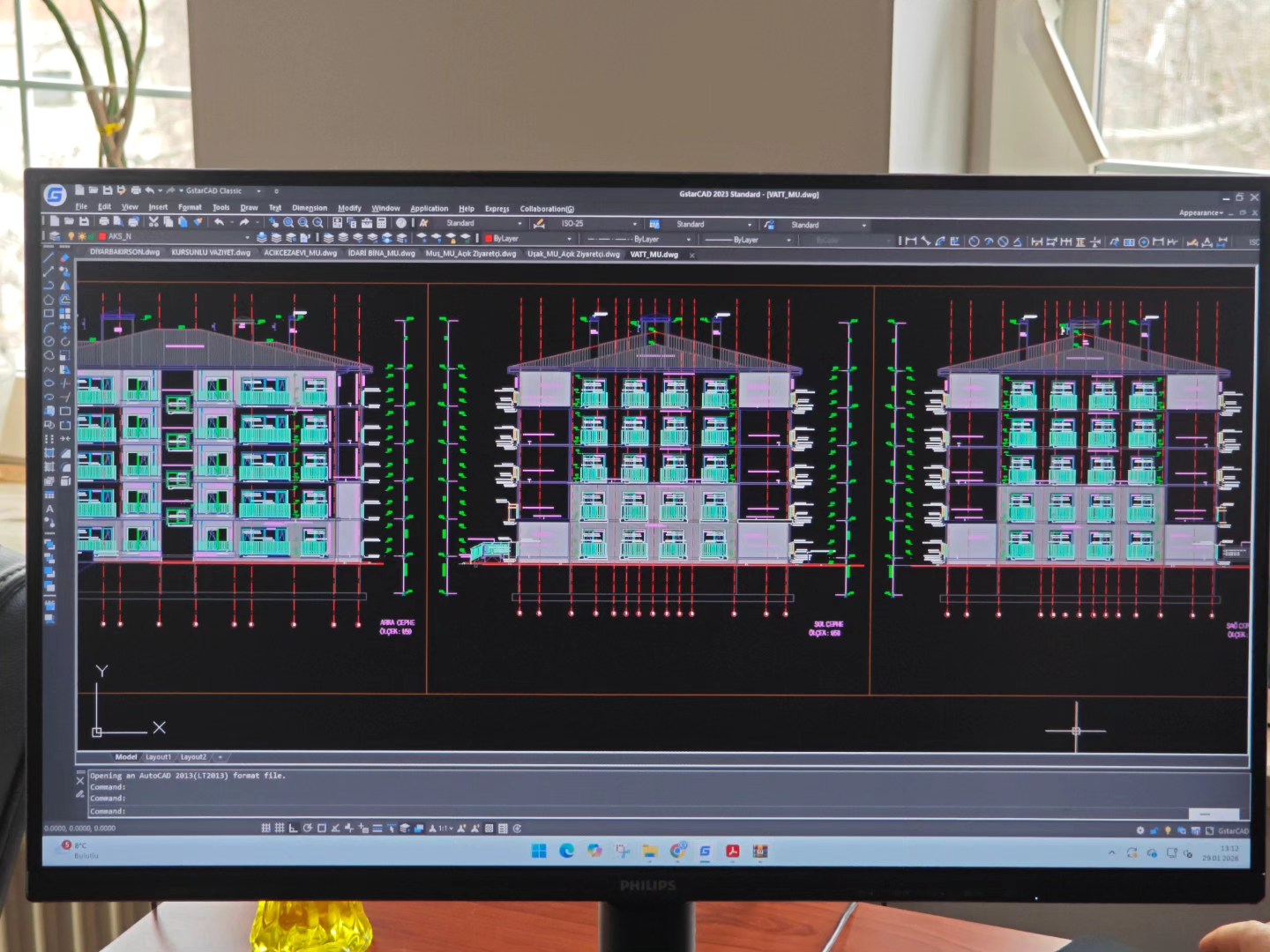The image size is (1270, 952).
Task: Switch to the Layout1 tab
Action: [158, 756]
